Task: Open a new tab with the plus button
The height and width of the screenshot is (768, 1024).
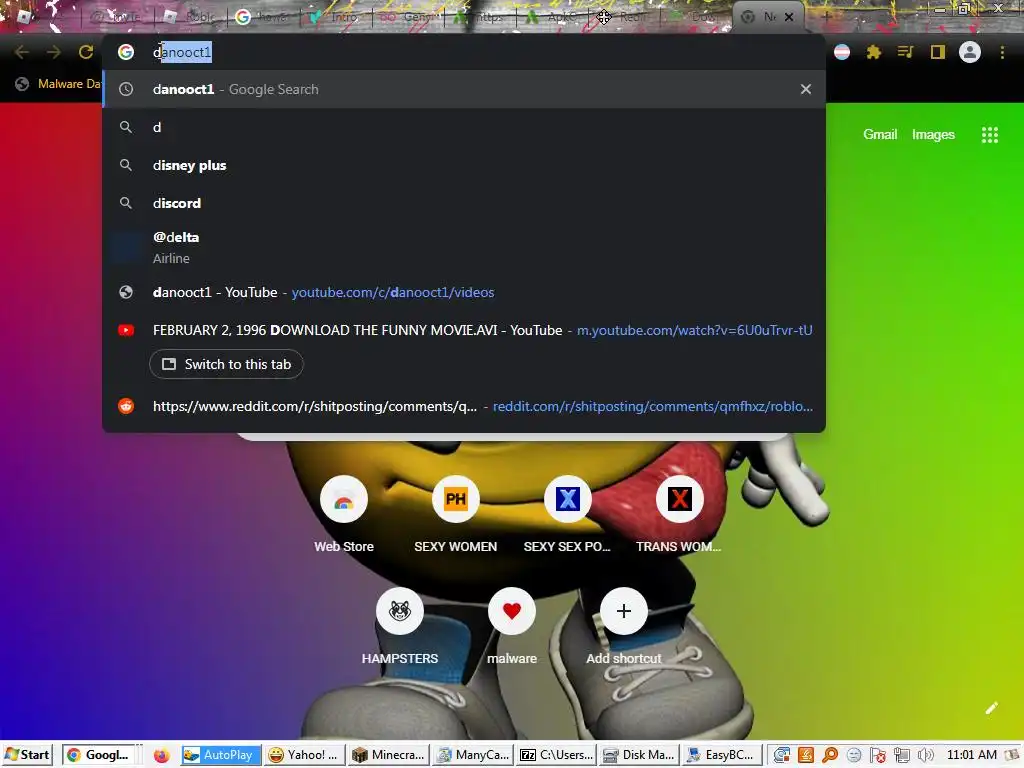Action: point(825,17)
